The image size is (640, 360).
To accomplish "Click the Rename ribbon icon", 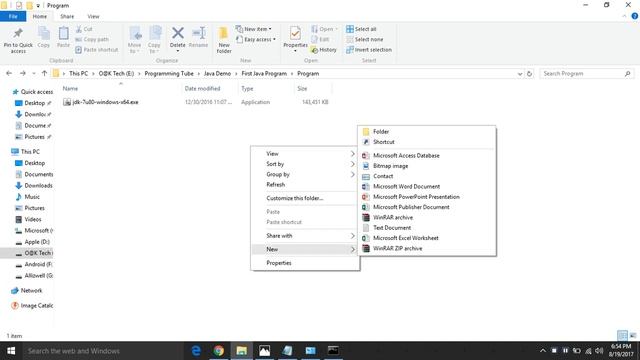I will pos(199,33).
